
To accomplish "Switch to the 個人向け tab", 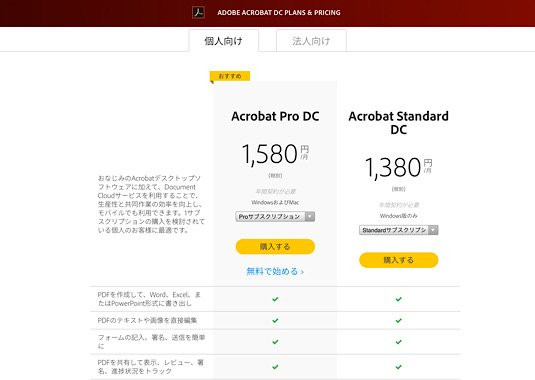I will point(224,41).
